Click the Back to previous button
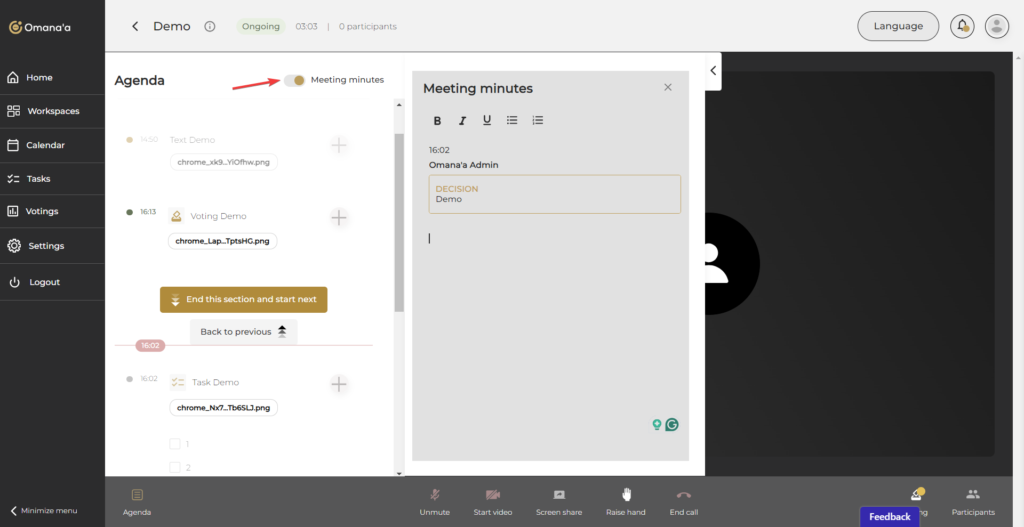The height and width of the screenshot is (527, 1024). pos(243,332)
